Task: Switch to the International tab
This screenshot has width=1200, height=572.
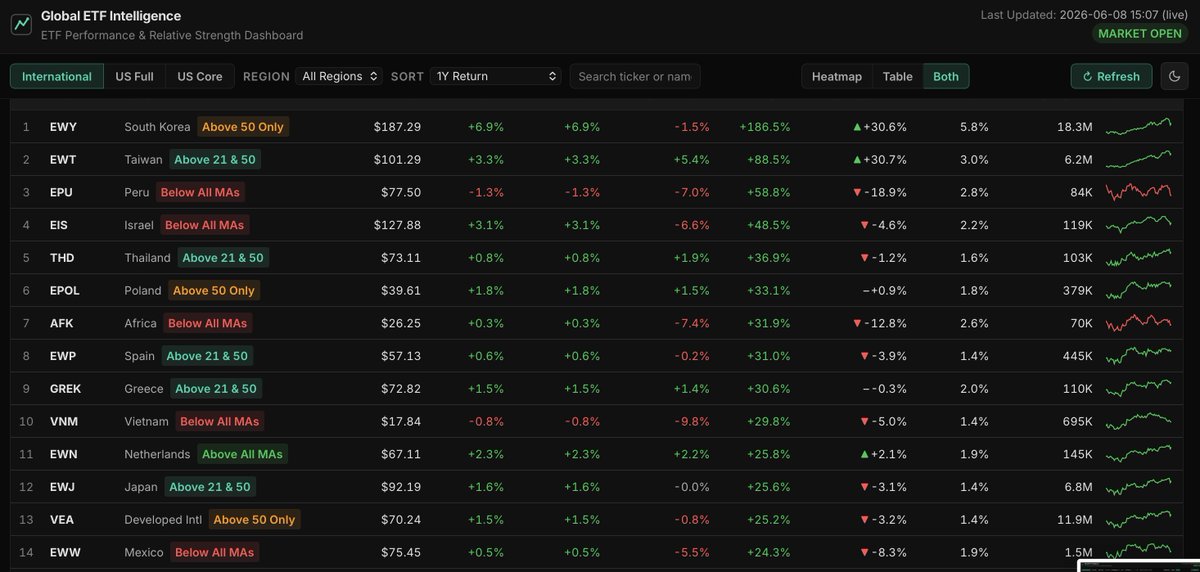Action: (x=57, y=76)
